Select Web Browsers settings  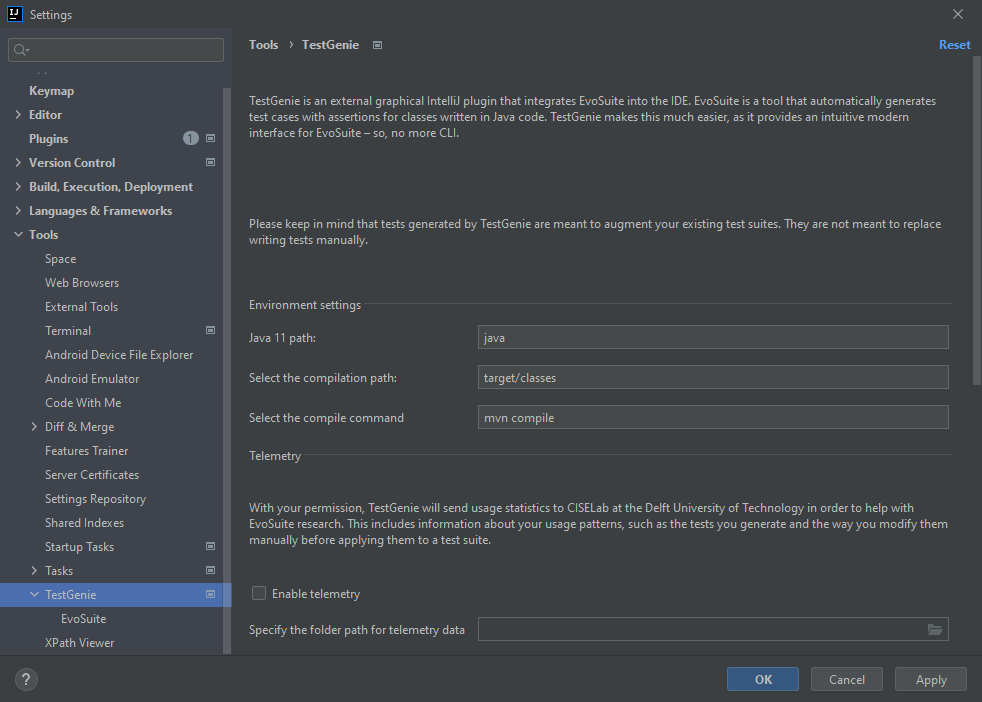tap(82, 282)
